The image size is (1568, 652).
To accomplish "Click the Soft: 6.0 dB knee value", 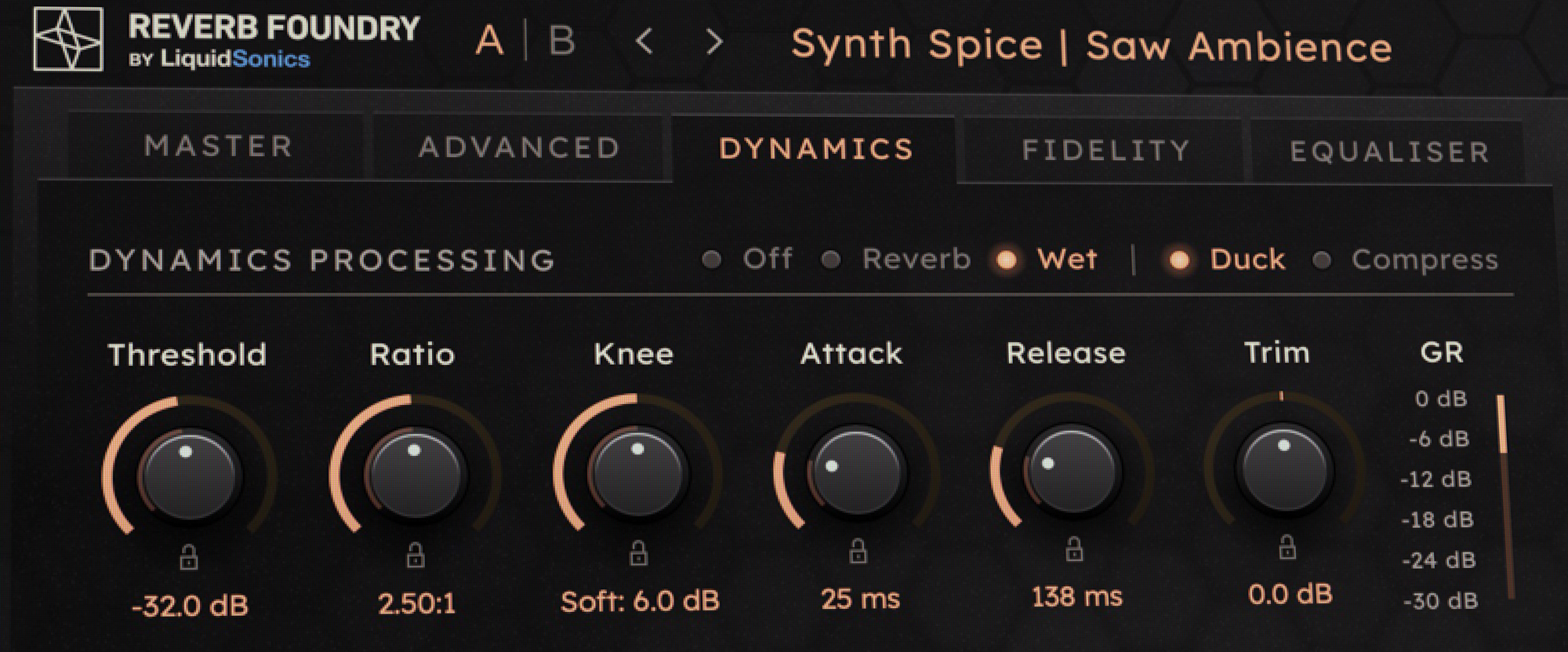I will [640, 601].
